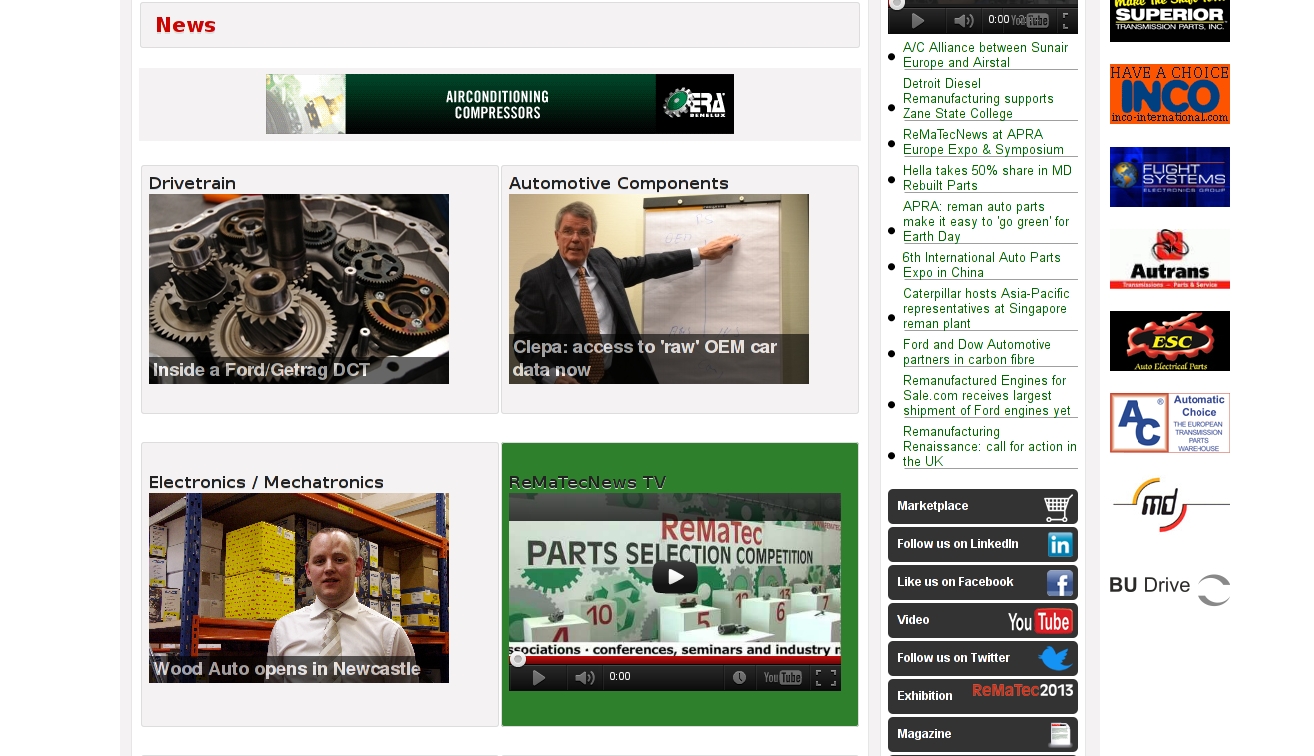Screen dimensions: 1314x756
Task: Read 6th International Auto Parts Expo link
Action: click(x=982, y=265)
